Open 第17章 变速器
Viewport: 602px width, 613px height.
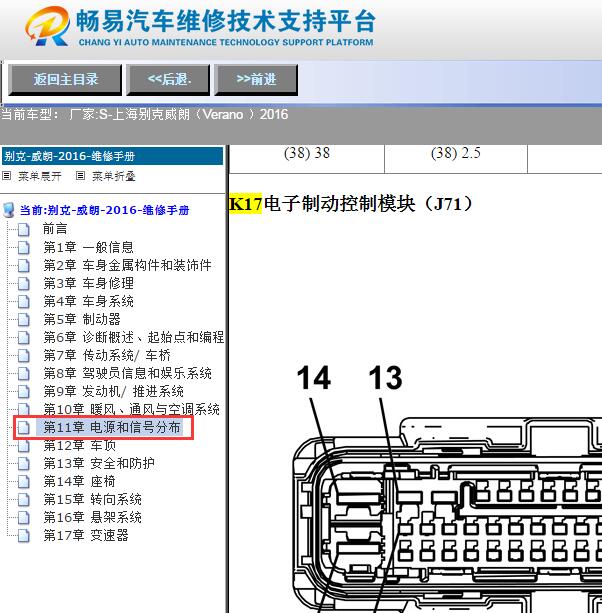86,535
